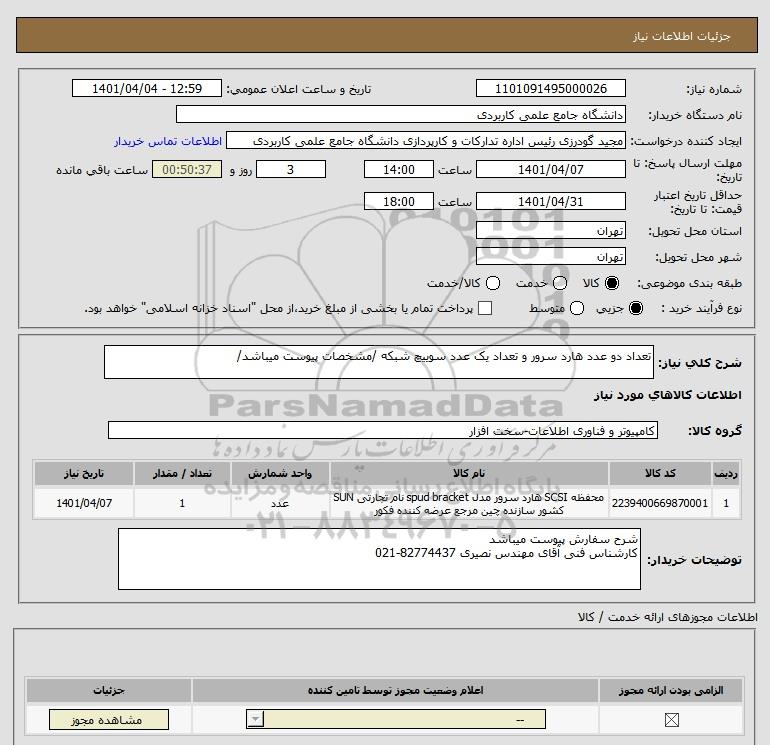770x745 pixels.
Task: Select the جزیی purchase type radio
Action: click(x=635, y=308)
